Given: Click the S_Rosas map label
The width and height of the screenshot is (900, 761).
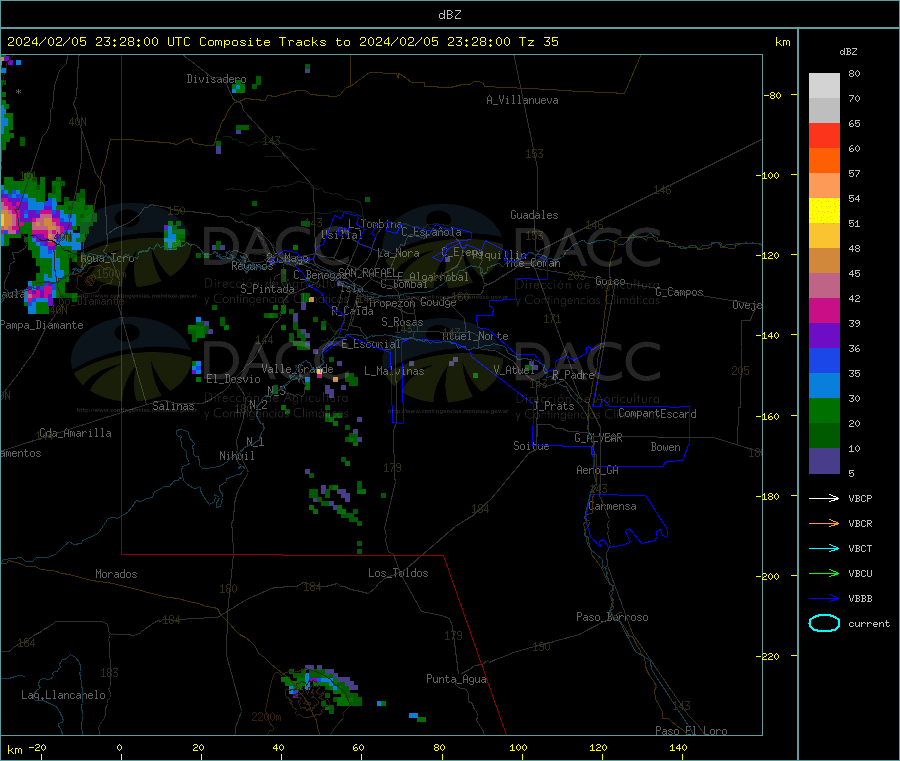Looking at the screenshot, I should click(402, 322).
